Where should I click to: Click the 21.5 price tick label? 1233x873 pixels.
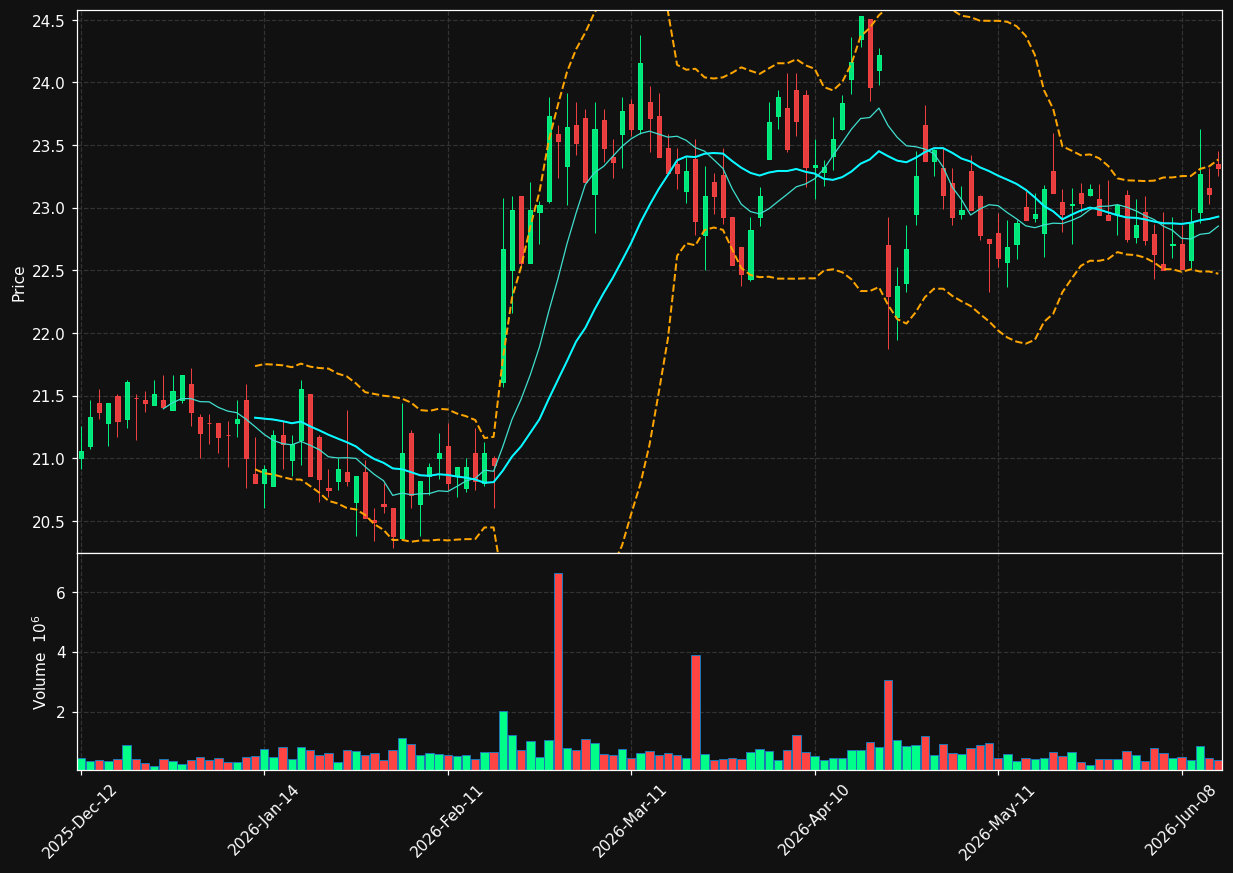[x=50, y=396]
